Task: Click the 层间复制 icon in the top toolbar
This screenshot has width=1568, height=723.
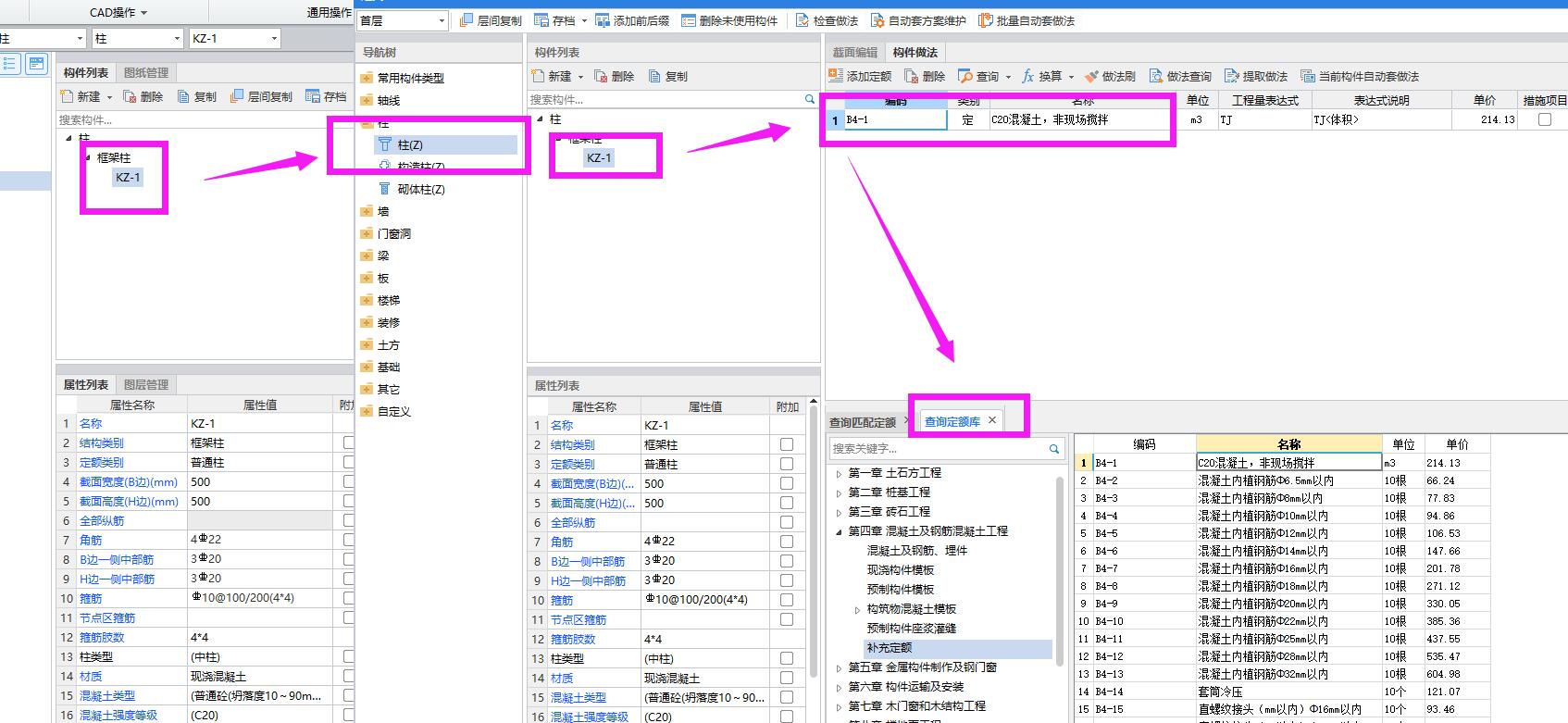Action: click(466, 20)
